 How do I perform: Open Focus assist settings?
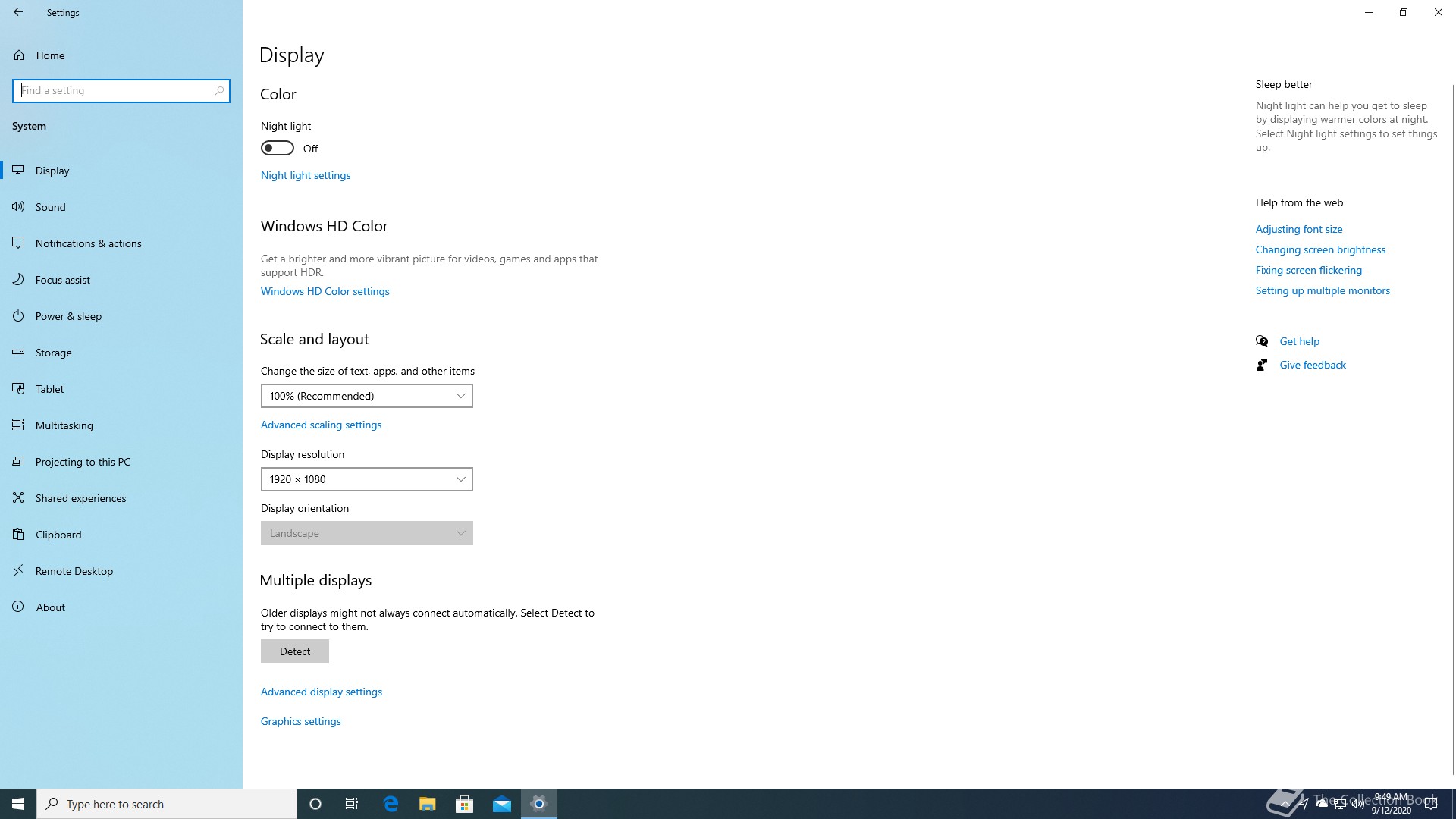(x=121, y=280)
